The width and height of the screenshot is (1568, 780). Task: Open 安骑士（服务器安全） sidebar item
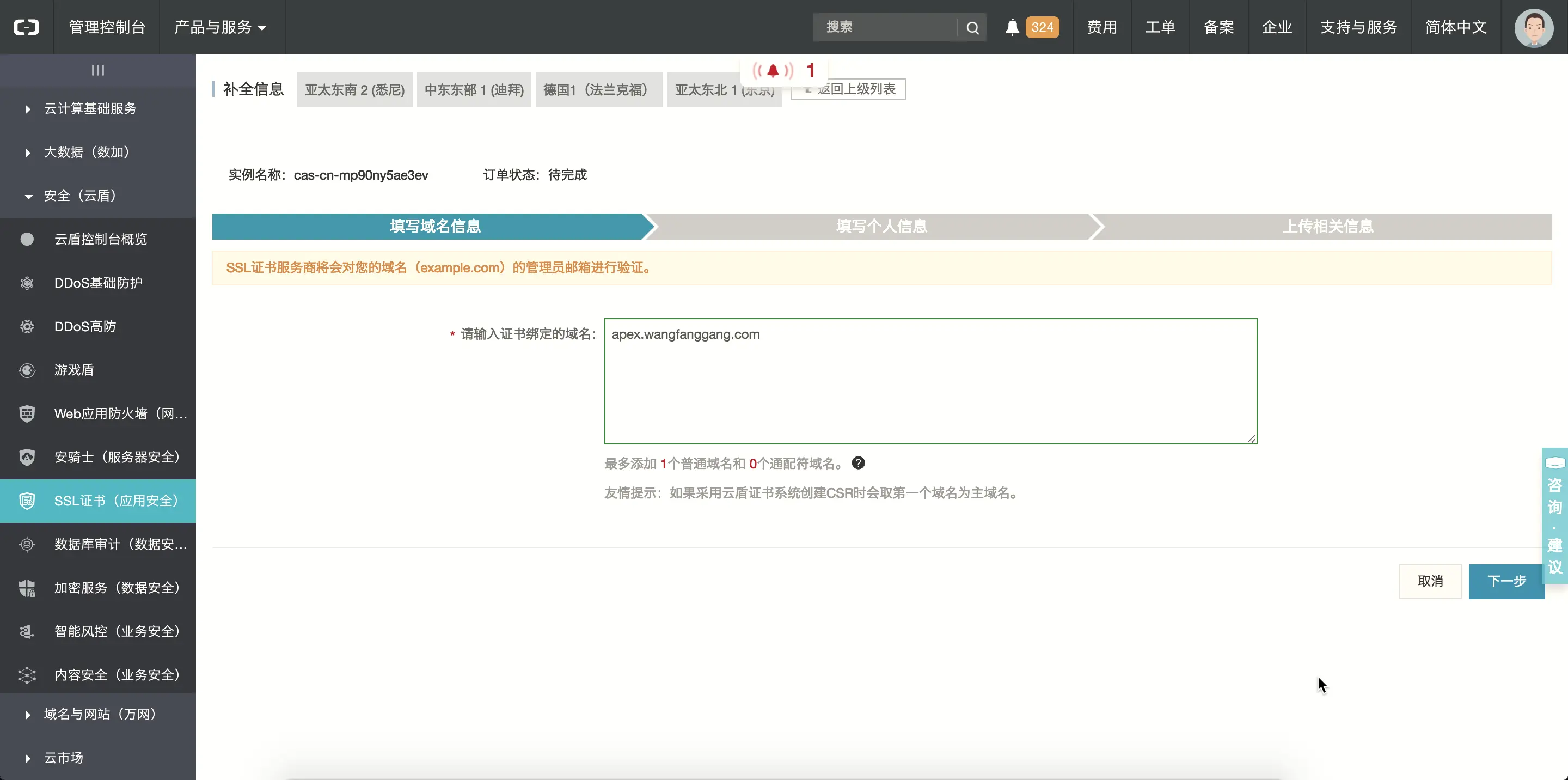click(x=117, y=458)
